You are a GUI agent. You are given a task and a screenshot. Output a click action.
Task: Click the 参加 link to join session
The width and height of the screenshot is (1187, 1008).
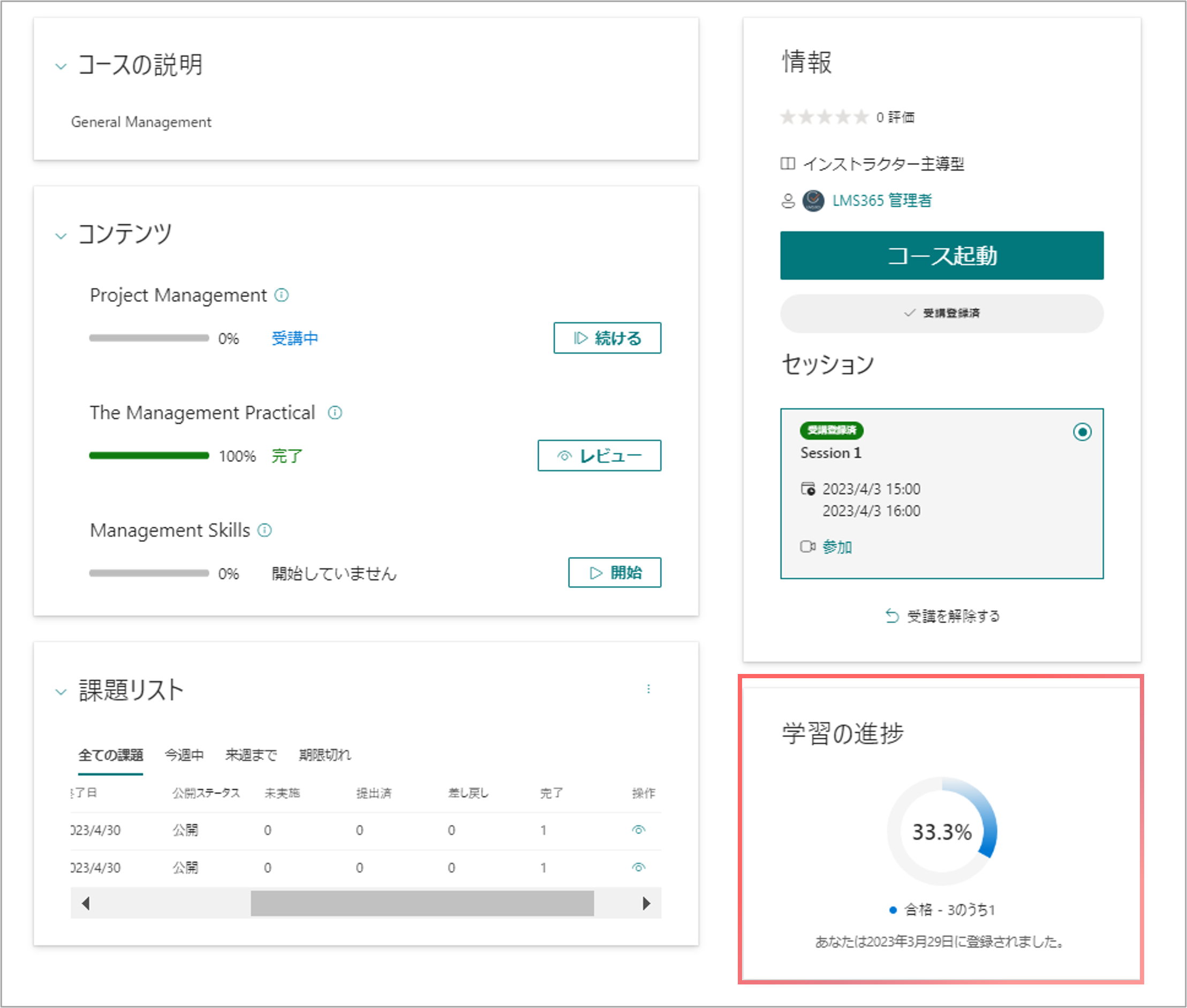tap(837, 547)
